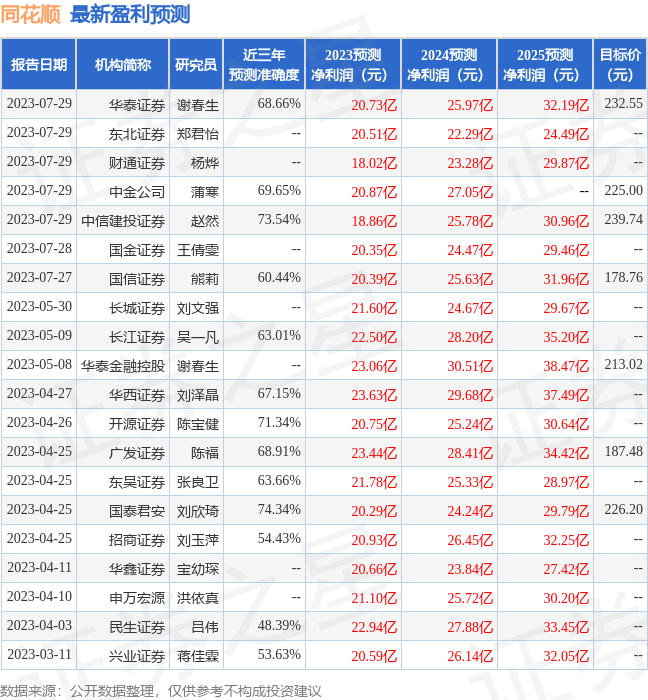The width and height of the screenshot is (648, 700).
Task: Click target price 187.48
Action: coord(623,452)
